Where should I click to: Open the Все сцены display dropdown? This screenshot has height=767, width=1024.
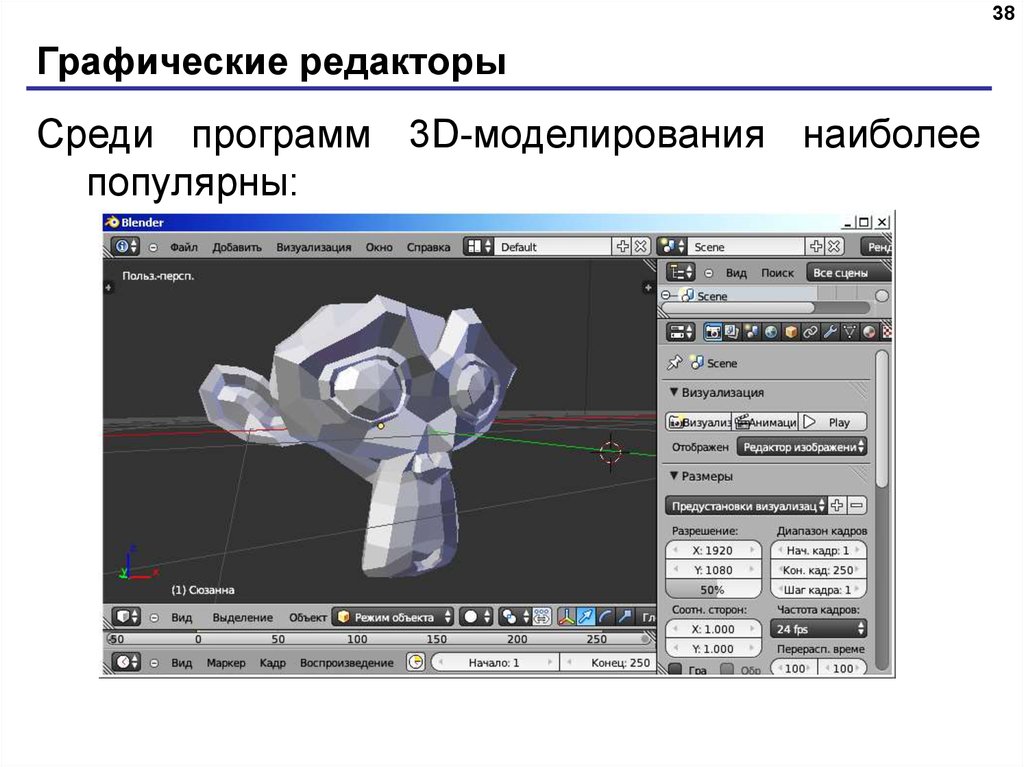[848, 272]
